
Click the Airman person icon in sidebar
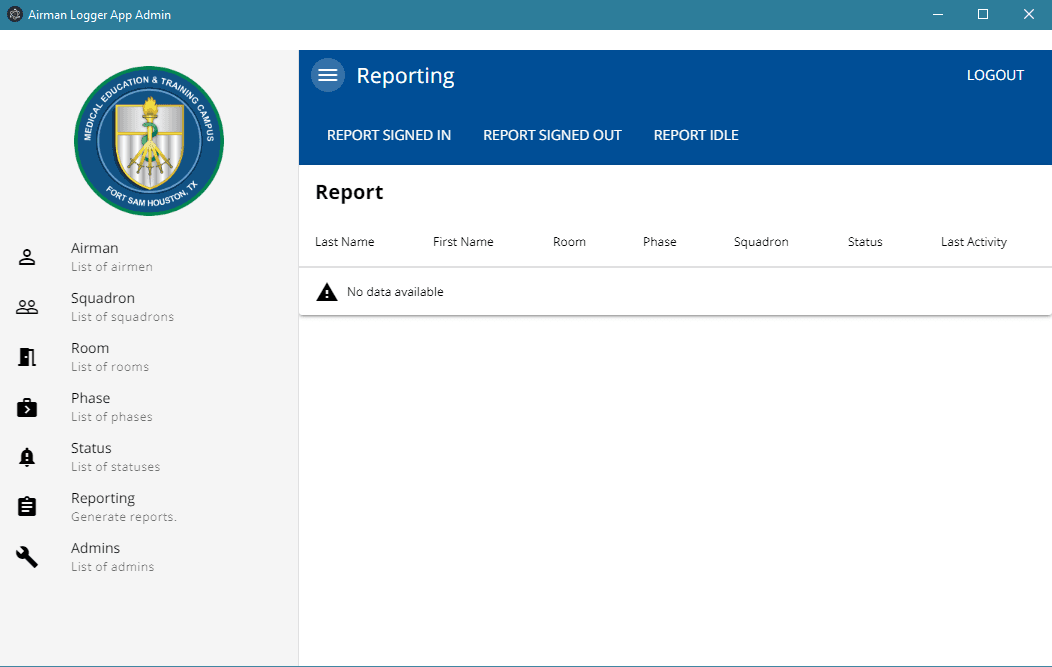click(x=27, y=257)
